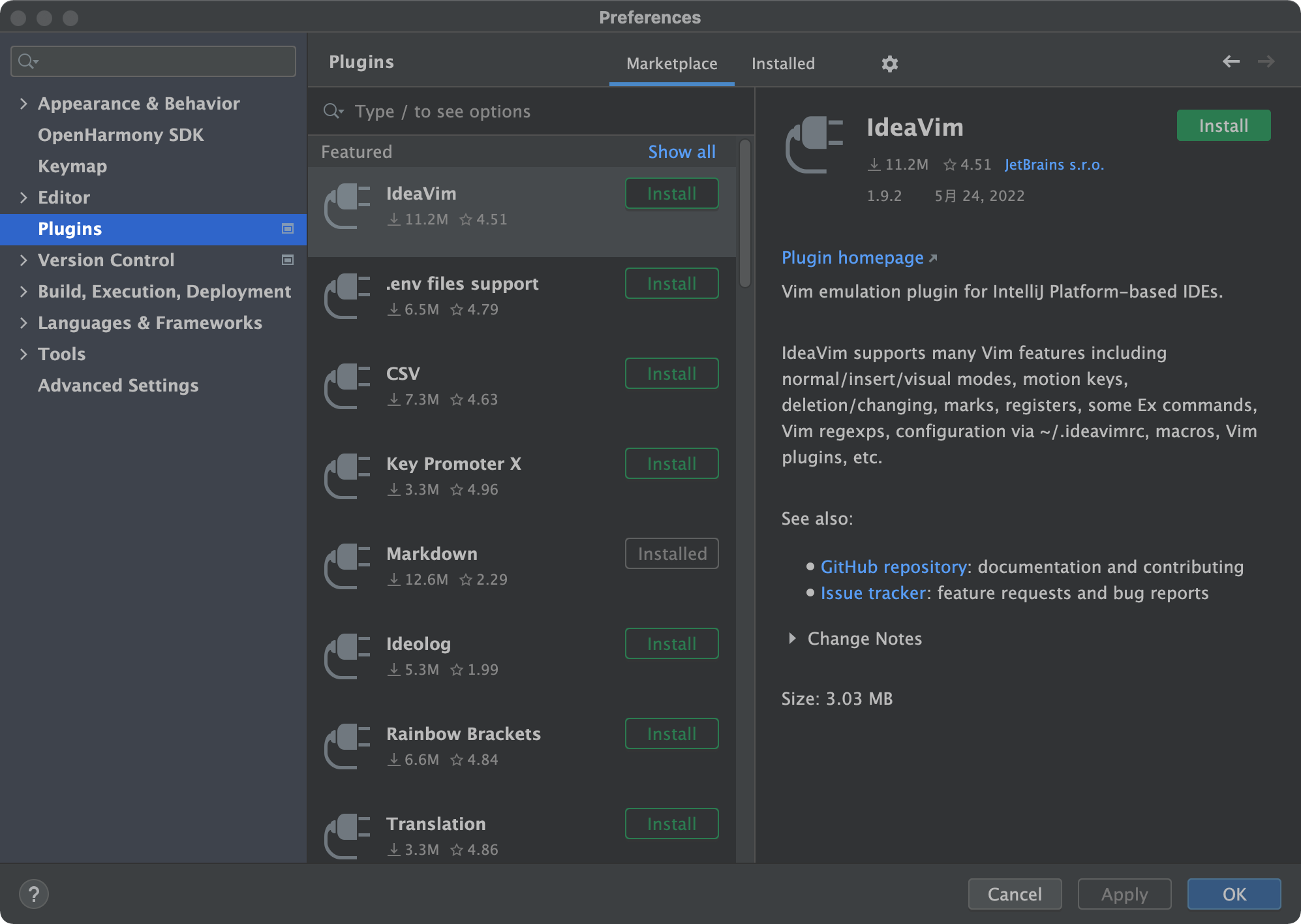This screenshot has height=924, width=1301.
Task: Install the .env files support plugin
Action: point(671,283)
